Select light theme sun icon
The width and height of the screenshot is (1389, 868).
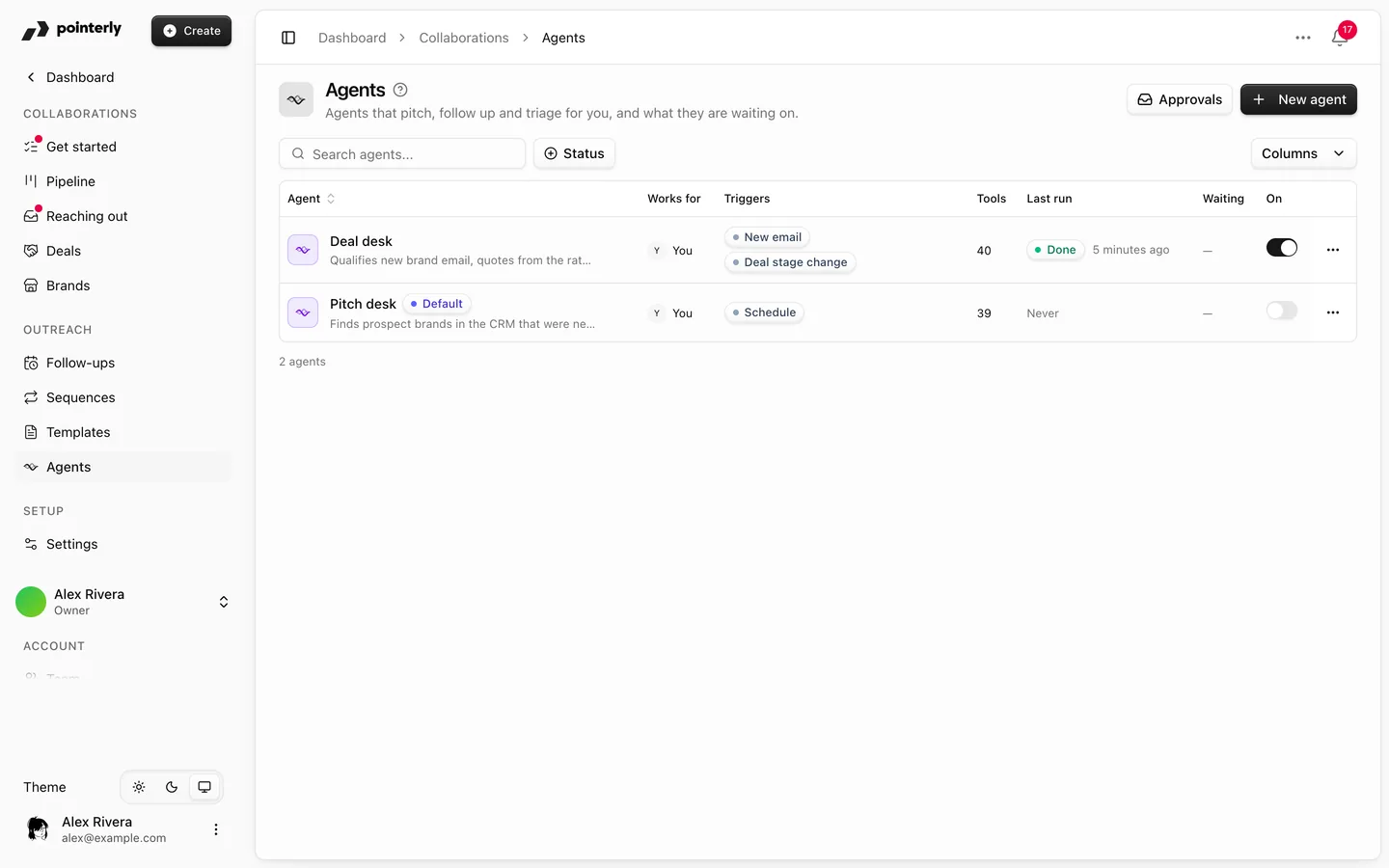139,787
